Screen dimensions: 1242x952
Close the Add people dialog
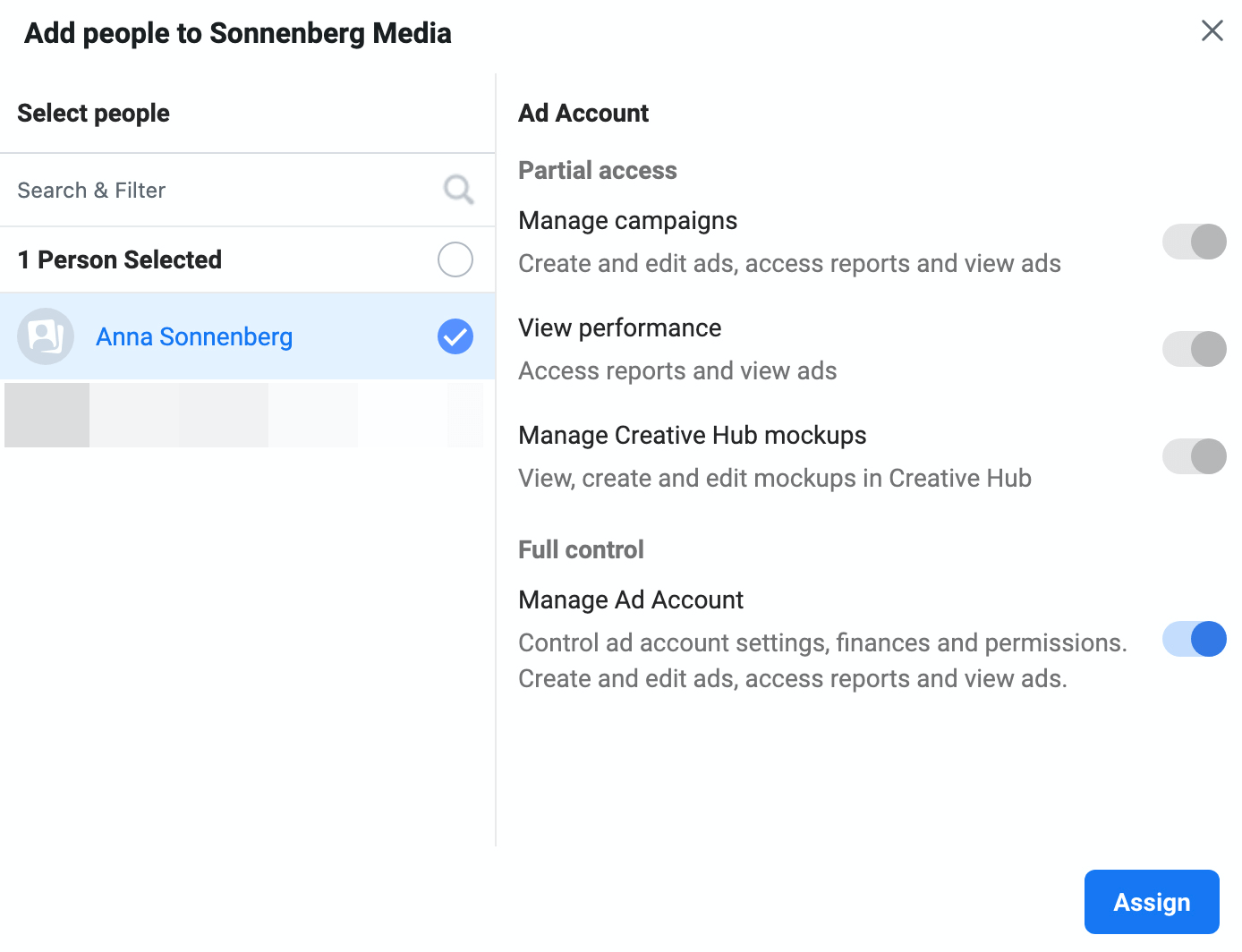tap(1212, 30)
